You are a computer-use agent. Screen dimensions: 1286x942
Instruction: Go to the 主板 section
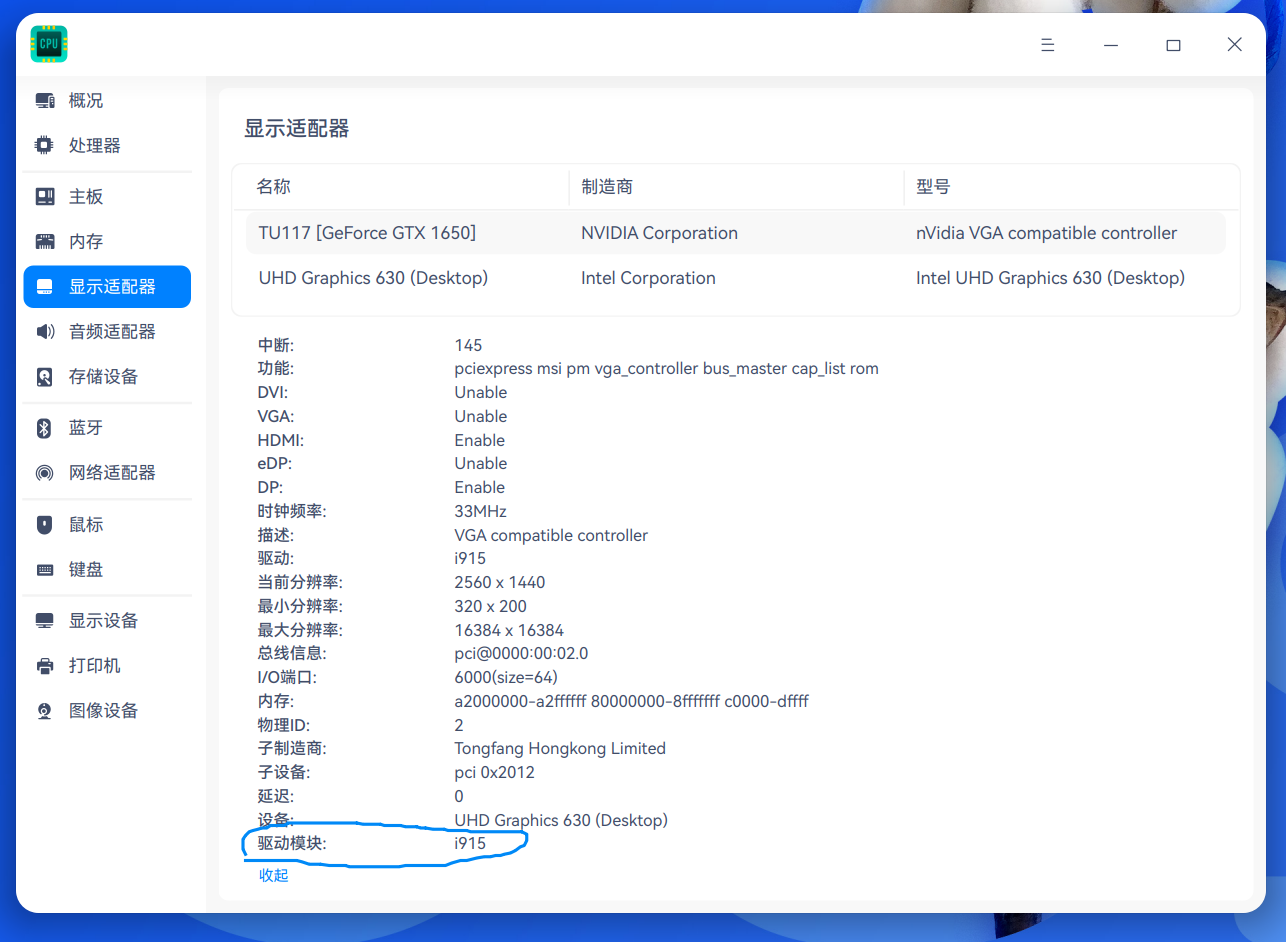[107, 197]
